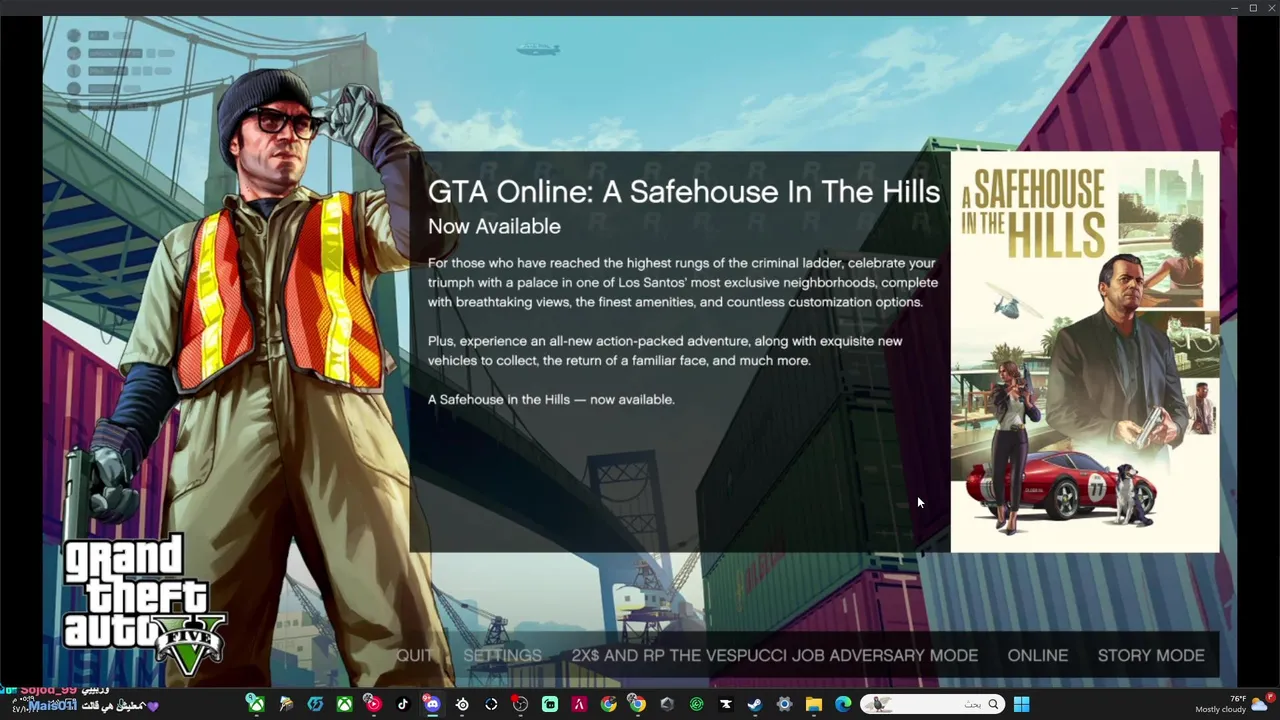The width and height of the screenshot is (1280, 720).
Task: Switch to Discord in the taskbar
Action: [x=431, y=704]
